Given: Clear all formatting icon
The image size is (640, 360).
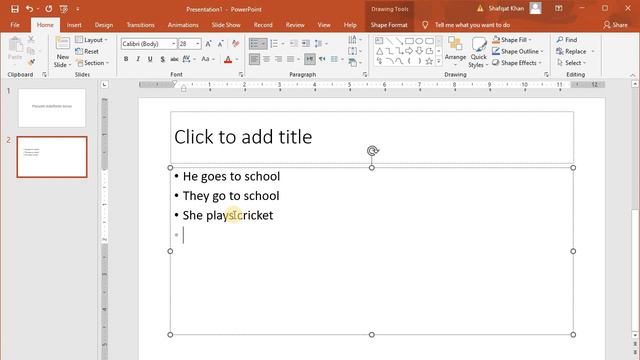Looking at the screenshot, I should 236,44.
